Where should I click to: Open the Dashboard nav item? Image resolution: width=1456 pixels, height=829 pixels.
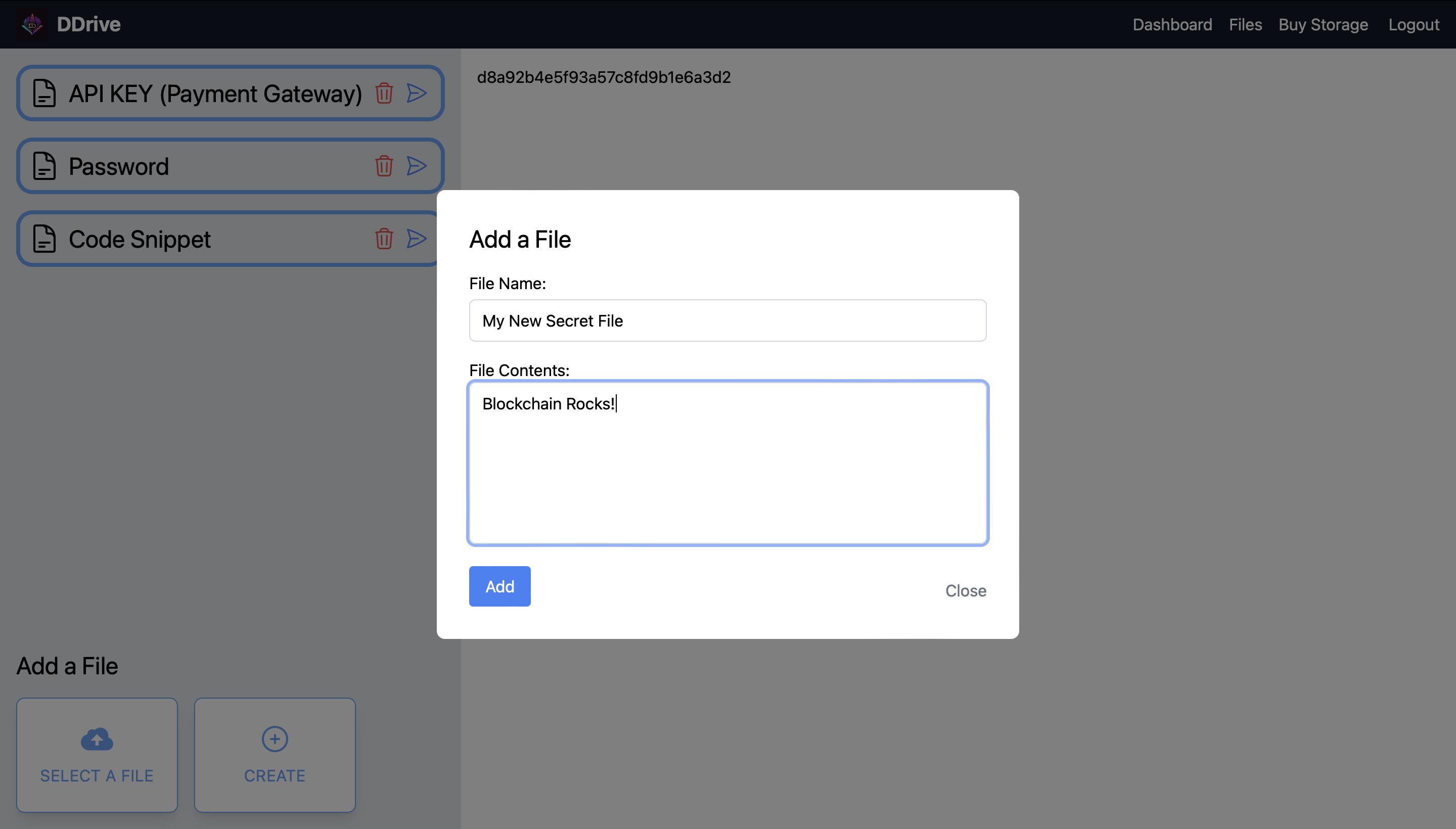pyautogui.click(x=1172, y=24)
